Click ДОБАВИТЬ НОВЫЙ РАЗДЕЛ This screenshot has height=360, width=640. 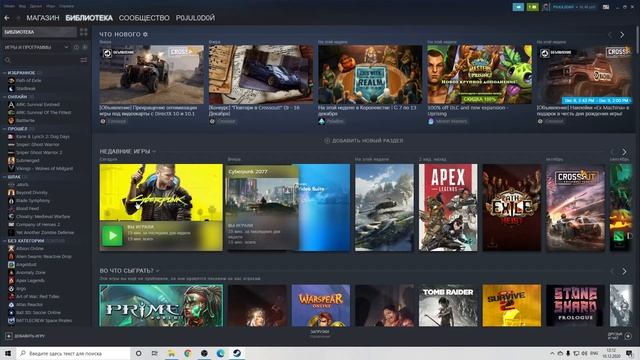point(364,140)
